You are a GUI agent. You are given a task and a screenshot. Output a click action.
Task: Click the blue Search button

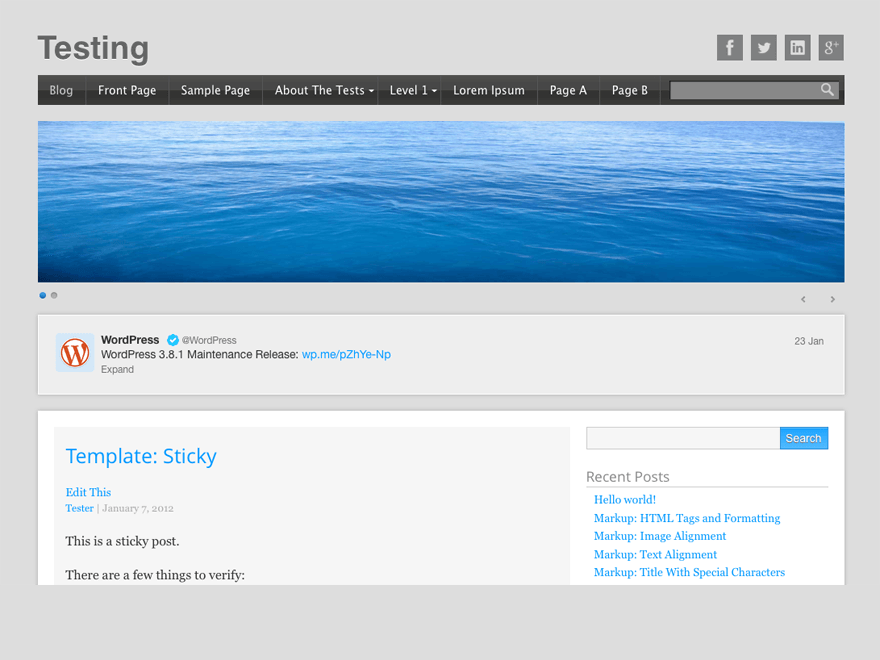pyautogui.click(x=804, y=438)
